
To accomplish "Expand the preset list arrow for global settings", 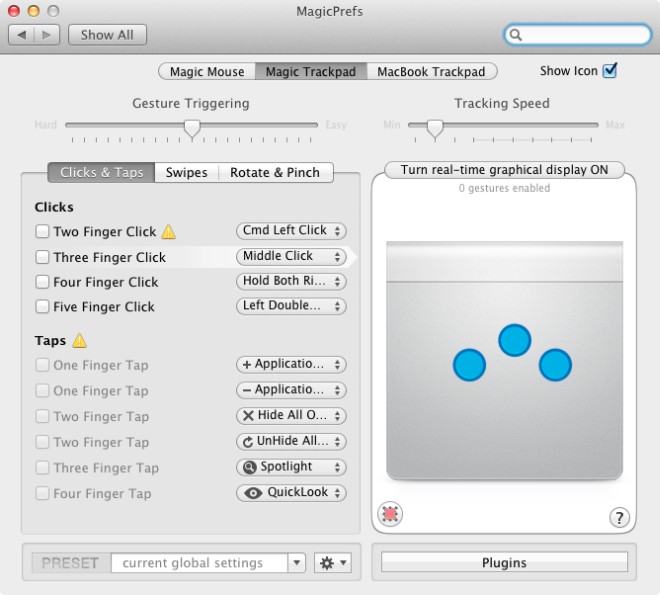I will (x=296, y=563).
